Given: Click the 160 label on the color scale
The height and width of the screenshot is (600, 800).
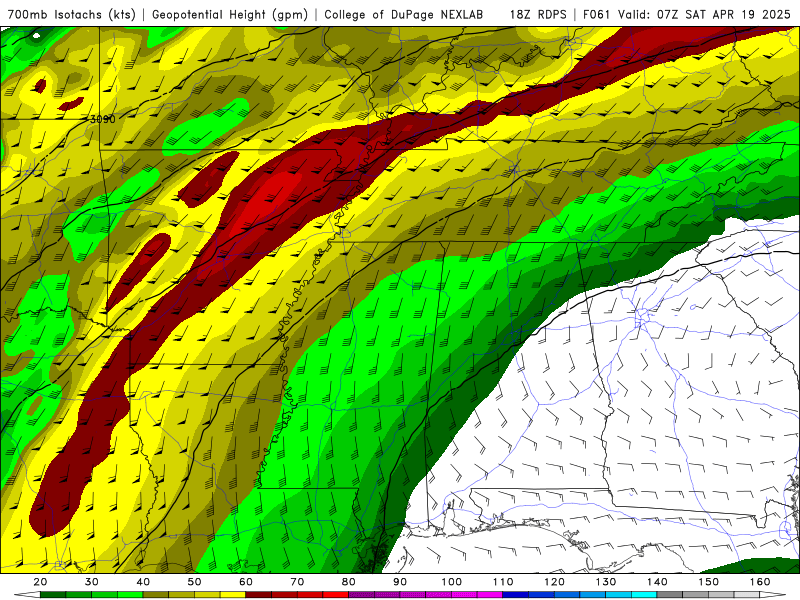Looking at the screenshot, I should (x=760, y=582).
